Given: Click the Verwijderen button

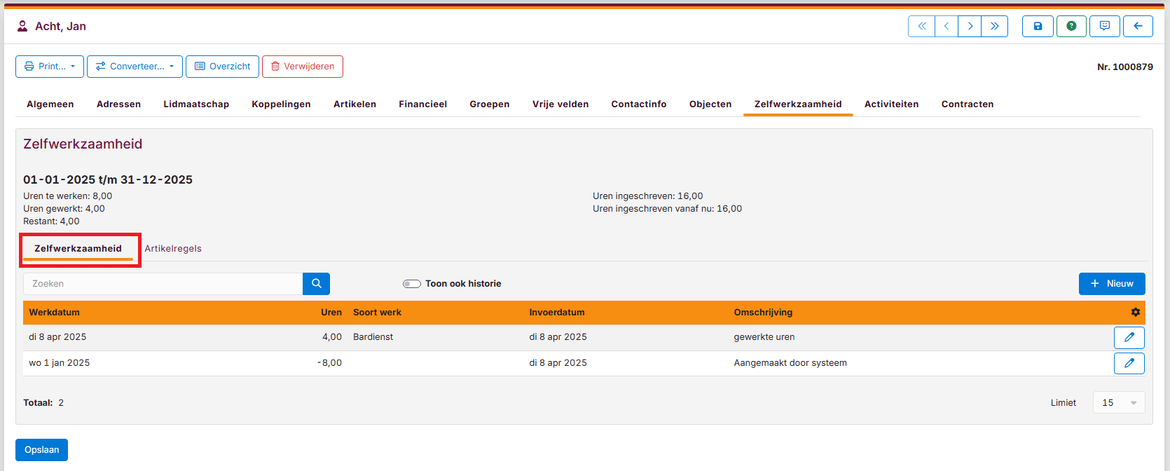Looking at the screenshot, I should (302, 67).
